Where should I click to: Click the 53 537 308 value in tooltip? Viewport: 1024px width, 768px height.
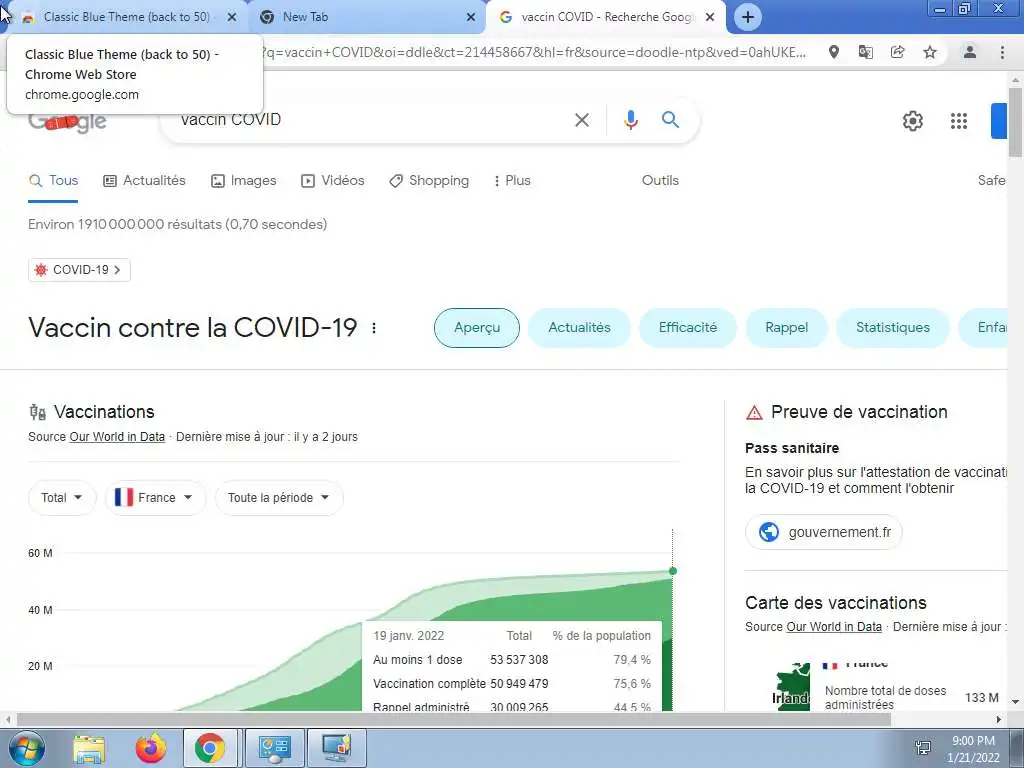519,660
